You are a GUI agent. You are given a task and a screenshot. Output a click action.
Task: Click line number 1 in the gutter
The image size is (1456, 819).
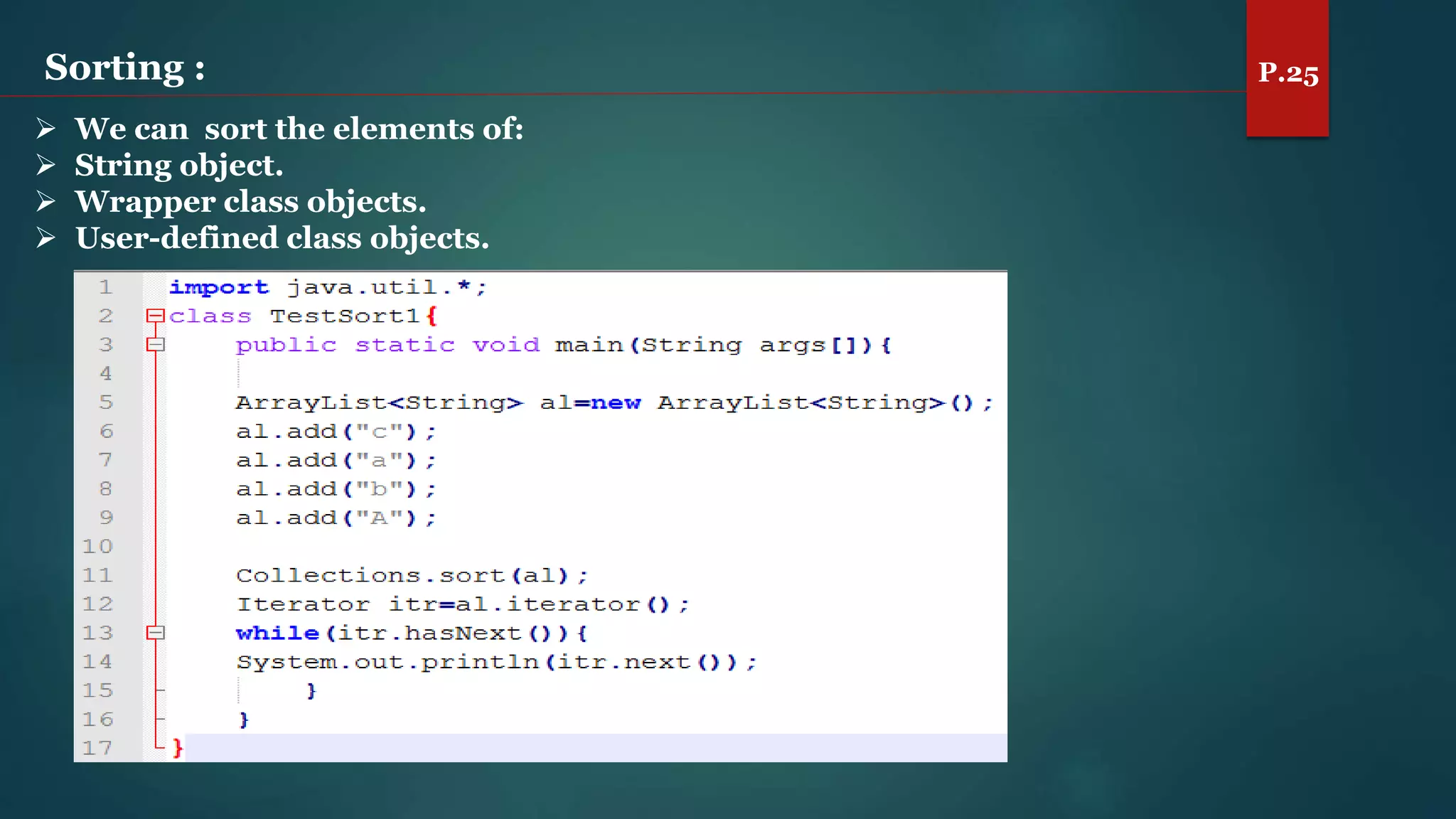pyautogui.click(x=105, y=287)
